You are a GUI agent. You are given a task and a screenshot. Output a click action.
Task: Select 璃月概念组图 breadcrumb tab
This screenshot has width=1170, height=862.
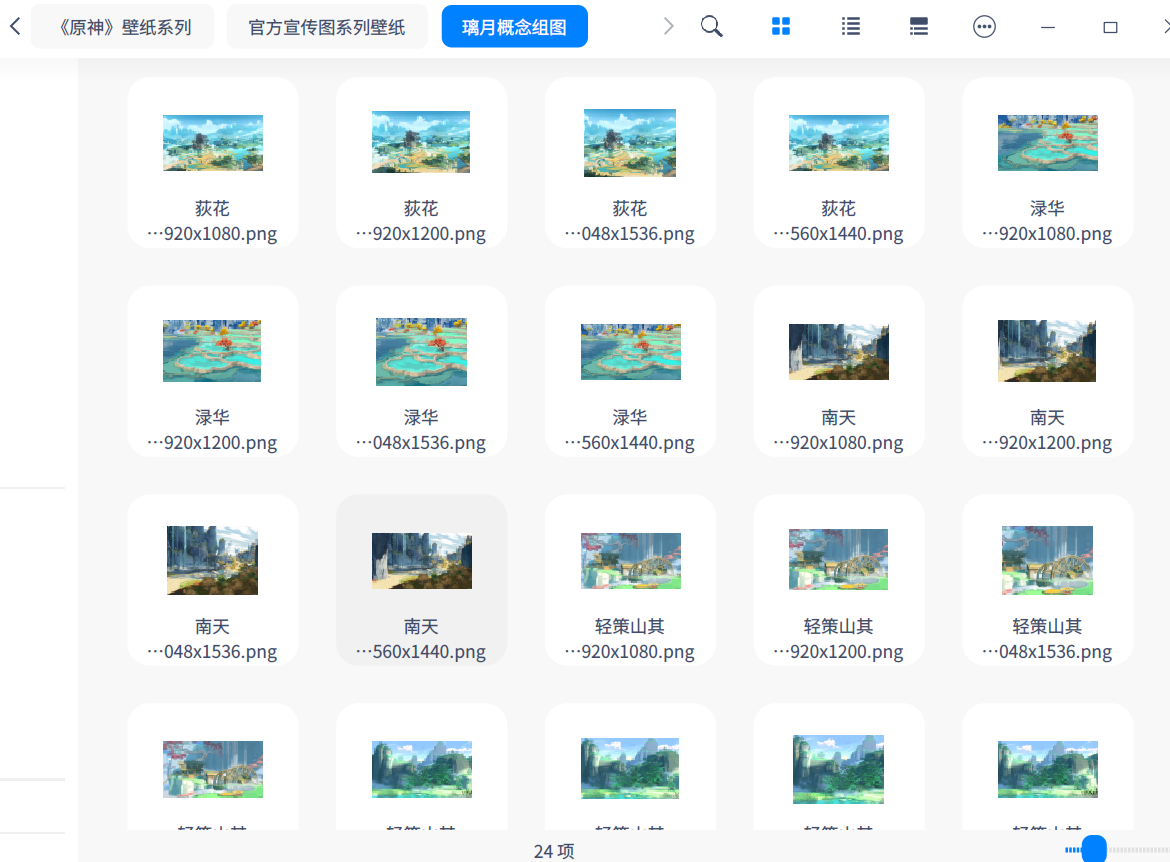pos(514,27)
